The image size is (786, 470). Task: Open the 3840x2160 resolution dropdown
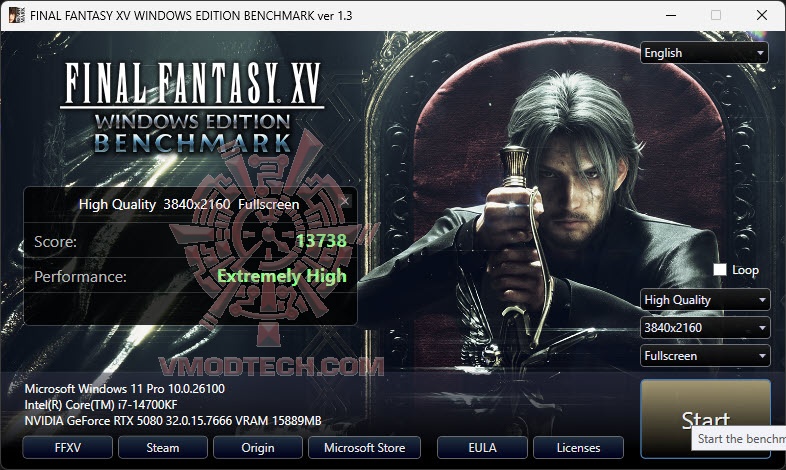click(x=705, y=328)
